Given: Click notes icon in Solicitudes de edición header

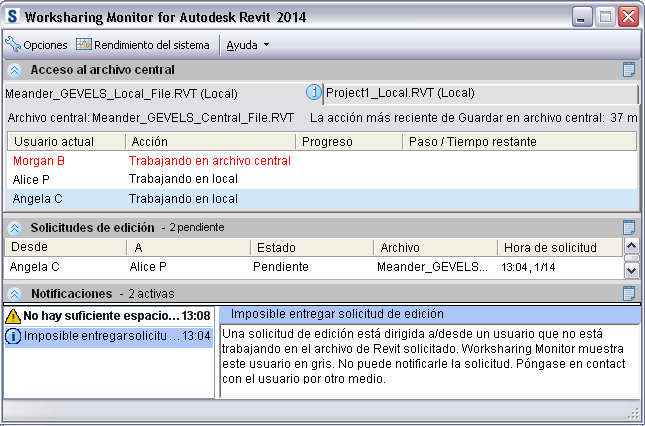Looking at the screenshot, I should coord(629,227).
